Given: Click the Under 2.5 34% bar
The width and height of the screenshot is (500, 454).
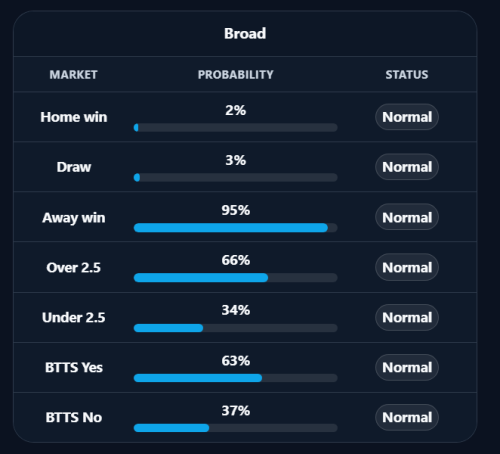Looking at the screenshot, I should (236, 328).
